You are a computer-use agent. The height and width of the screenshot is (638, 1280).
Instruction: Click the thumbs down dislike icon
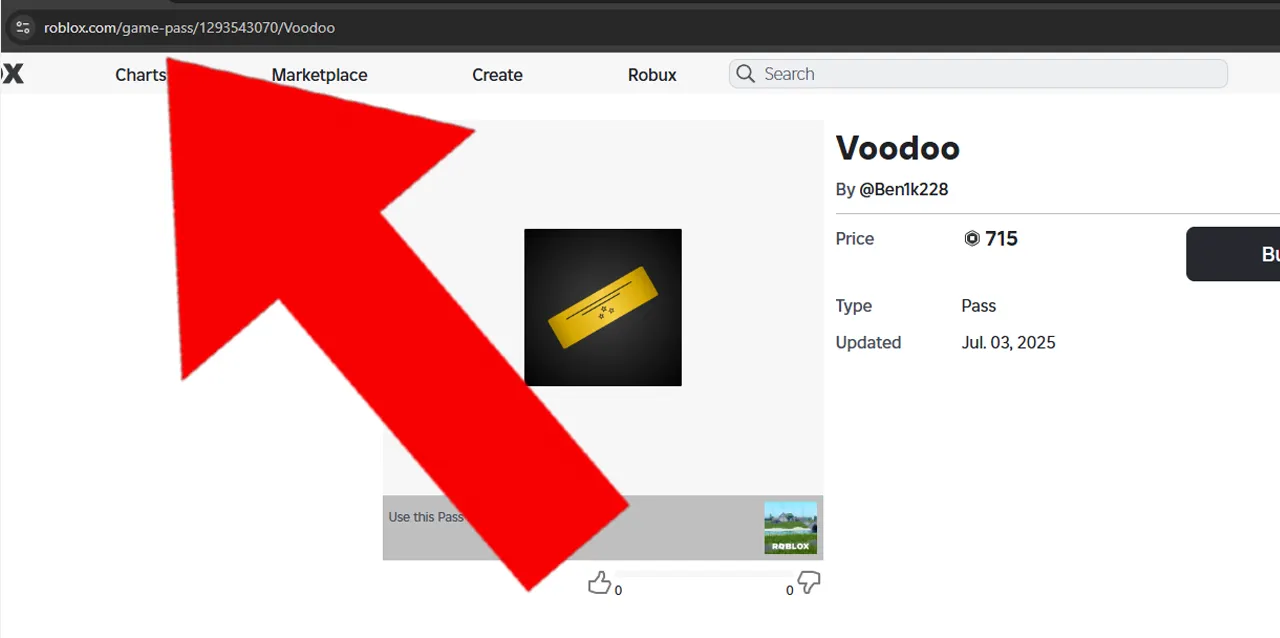809,583
